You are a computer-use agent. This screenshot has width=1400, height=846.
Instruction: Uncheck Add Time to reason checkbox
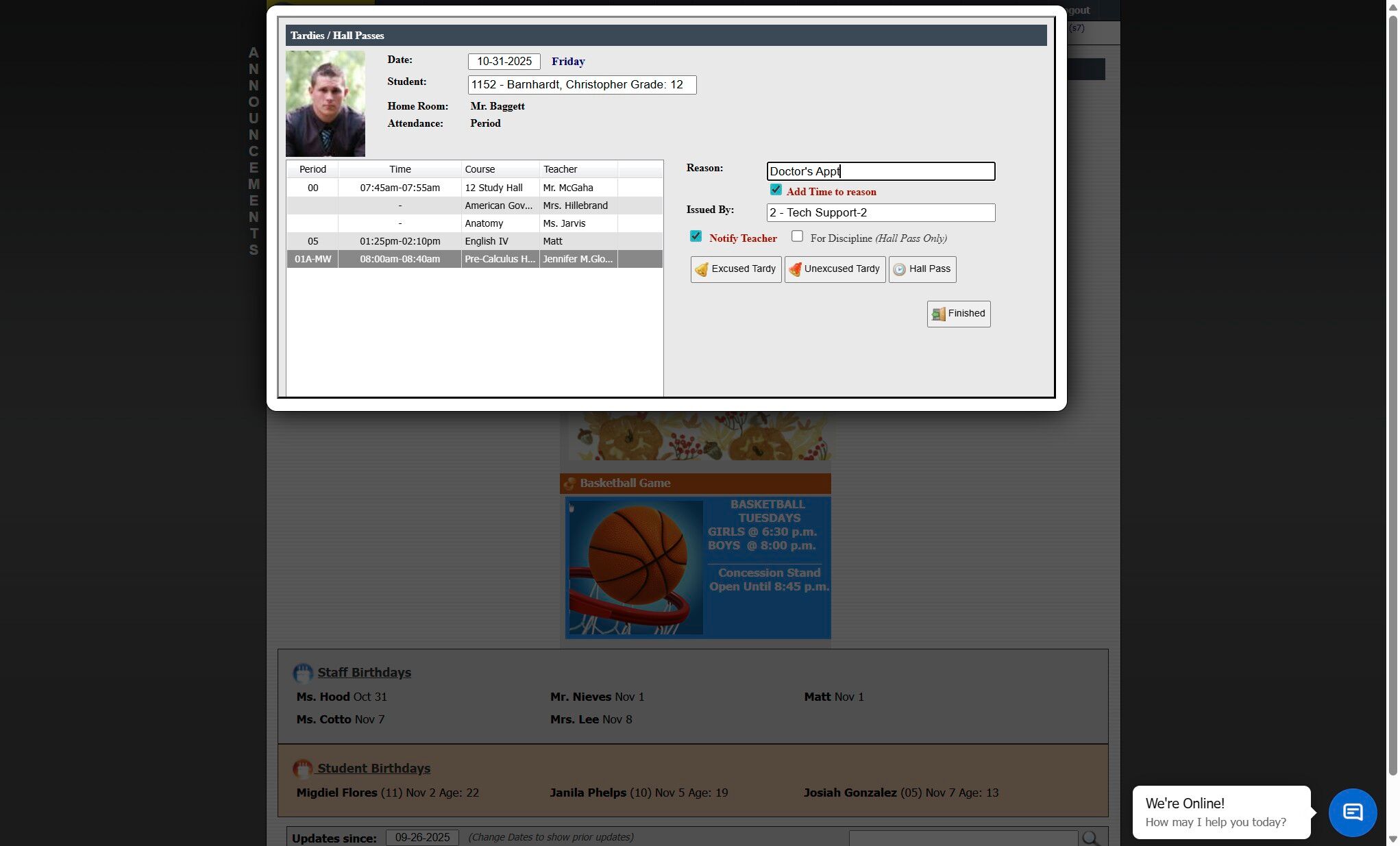(775, 190)
